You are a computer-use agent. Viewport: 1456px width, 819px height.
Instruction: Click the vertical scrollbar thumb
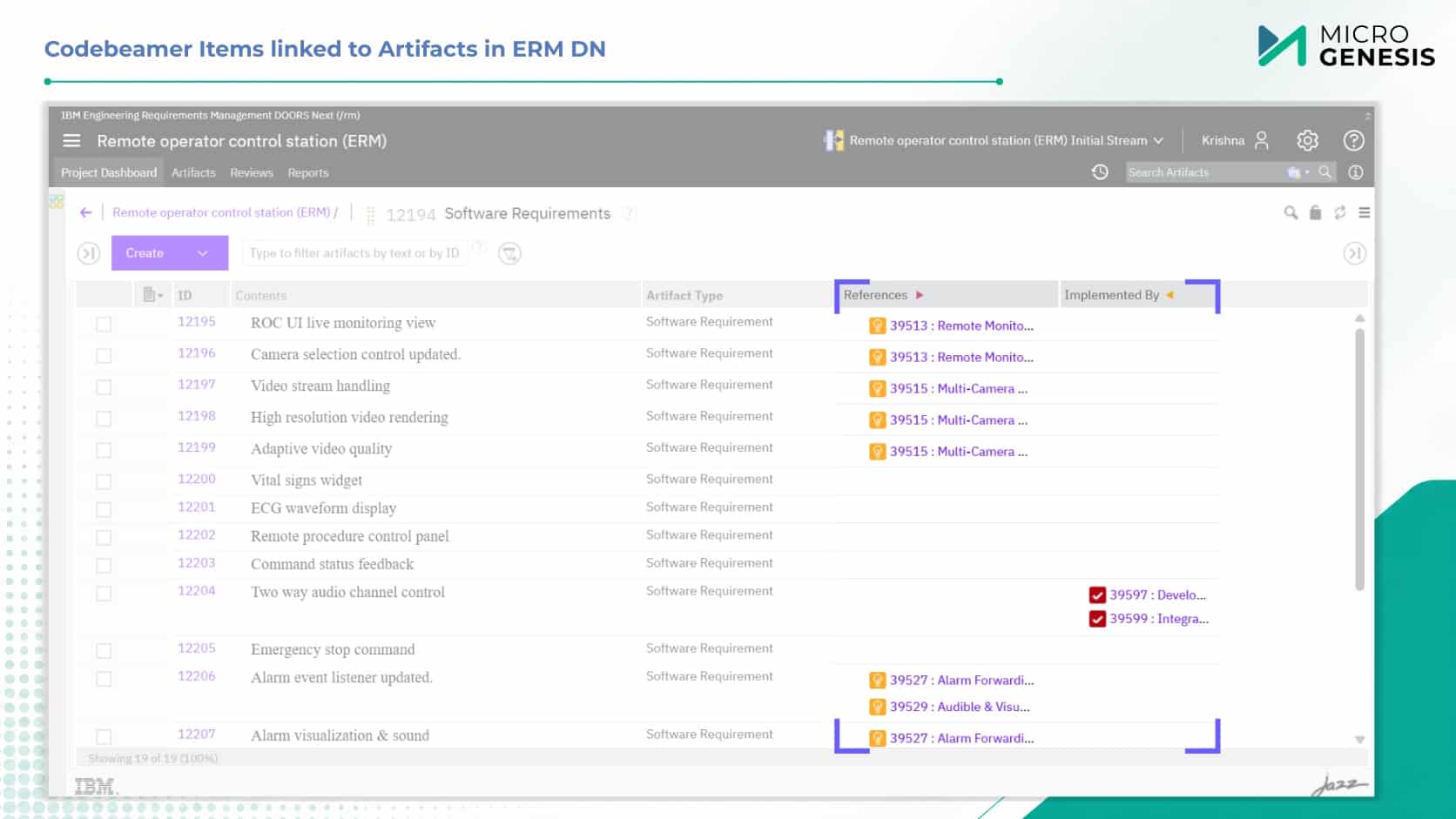pos(1359,459)
